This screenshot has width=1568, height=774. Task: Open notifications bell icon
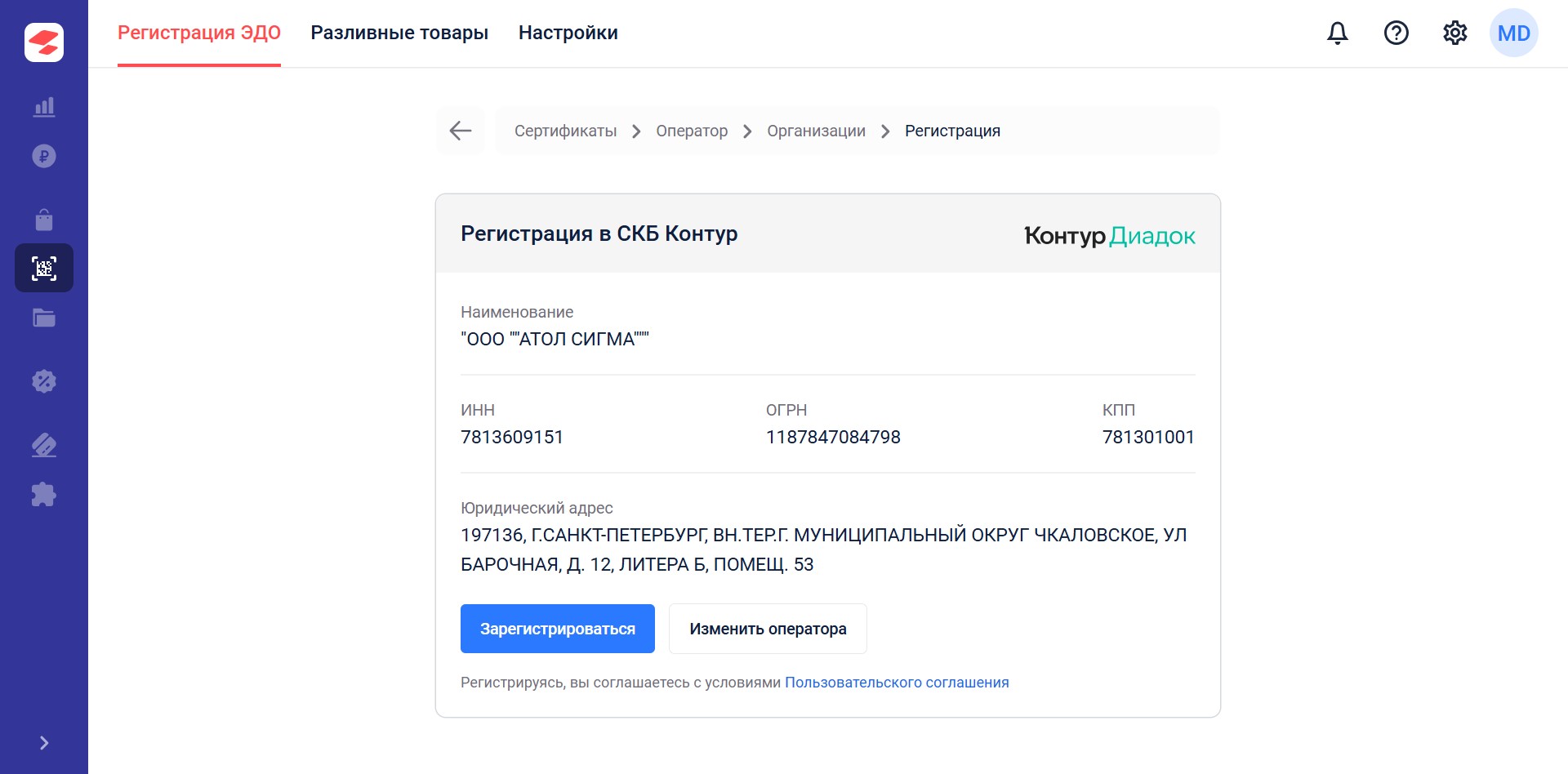click(x=1338, y=33)
